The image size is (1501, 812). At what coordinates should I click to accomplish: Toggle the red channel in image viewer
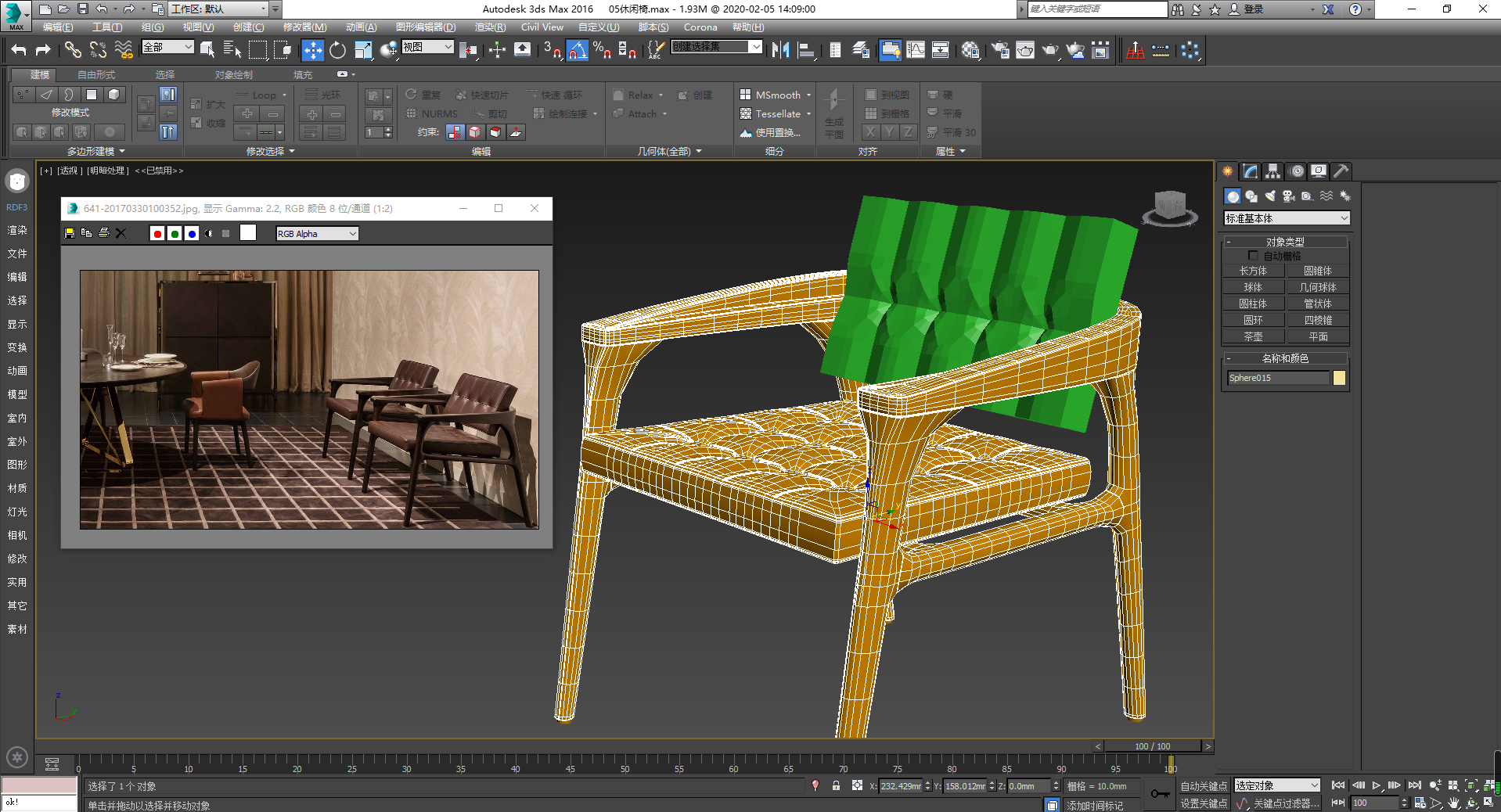pyautogui.click(x=157, y=233)
